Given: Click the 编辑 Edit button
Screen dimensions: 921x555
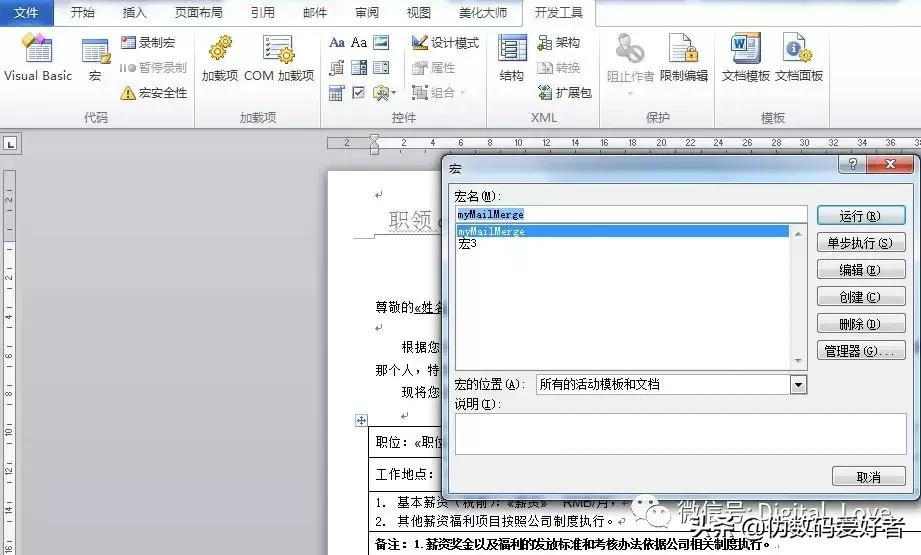Looking at the screenshot, I should point(861,270).
